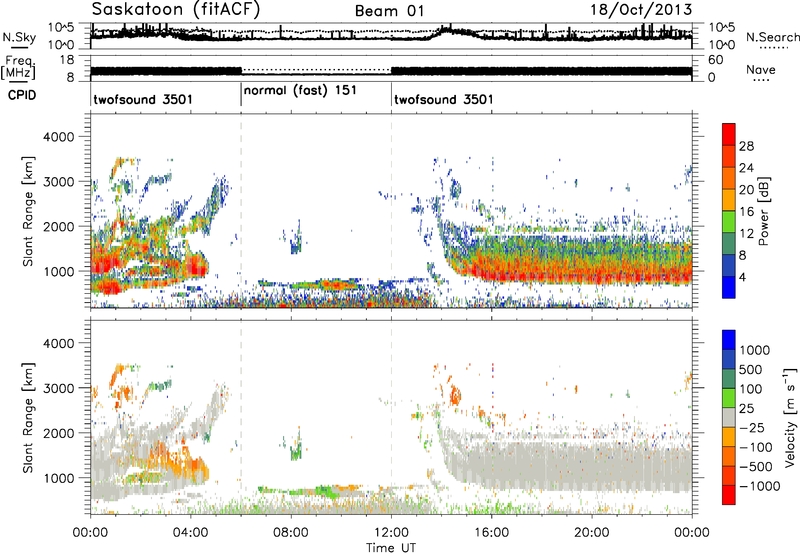The height and width of the screenshot is (554, 800).
Task: Click the '20:00' time axis tick label
Action: [x=591, y=533]
